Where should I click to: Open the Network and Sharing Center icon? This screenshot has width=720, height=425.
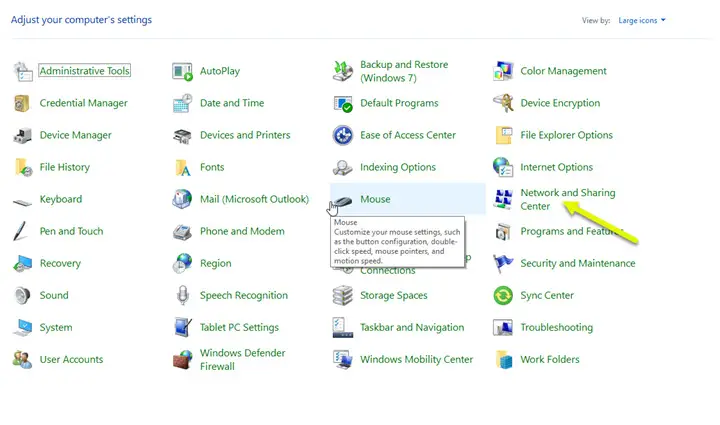tap(503, 199)
